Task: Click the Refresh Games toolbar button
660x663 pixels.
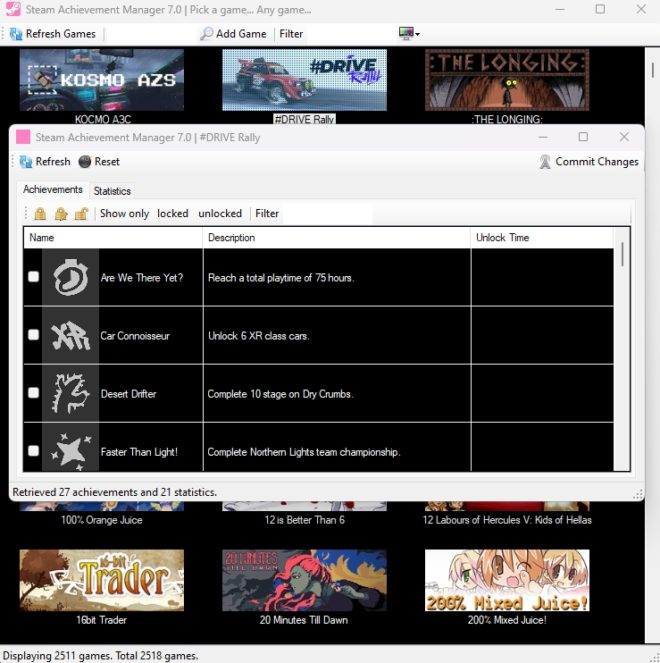Action: click(x=52, y=34)
